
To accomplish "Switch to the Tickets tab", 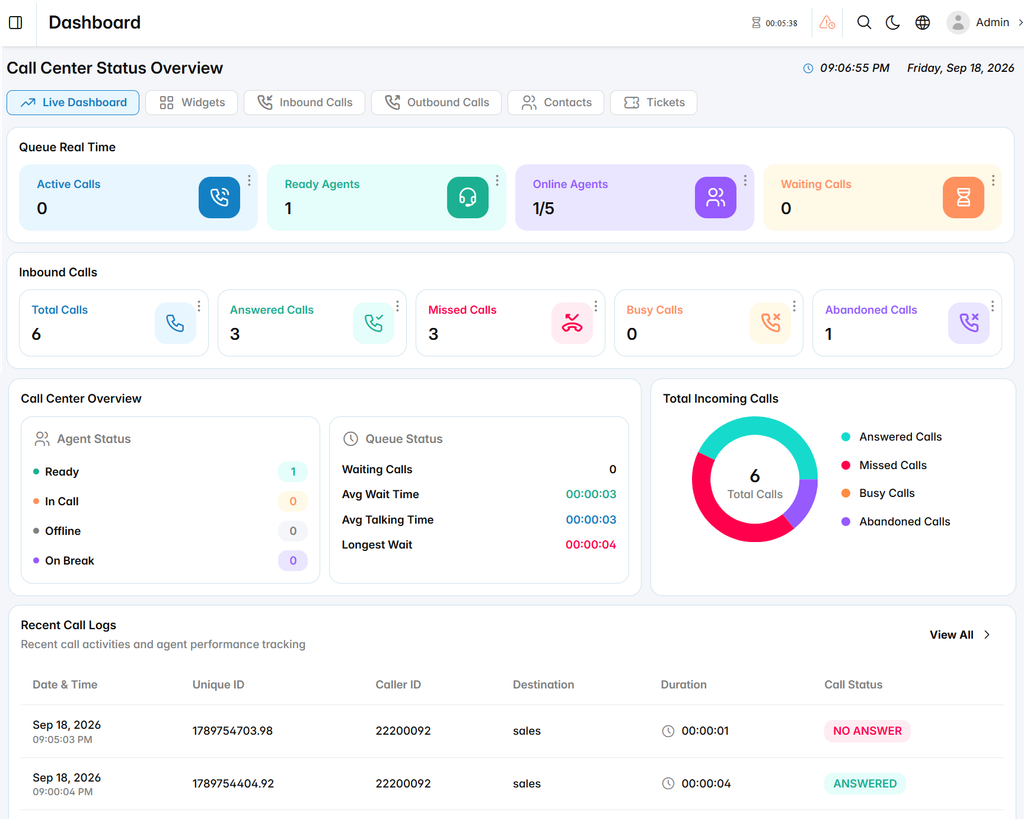I will (654, 103).
